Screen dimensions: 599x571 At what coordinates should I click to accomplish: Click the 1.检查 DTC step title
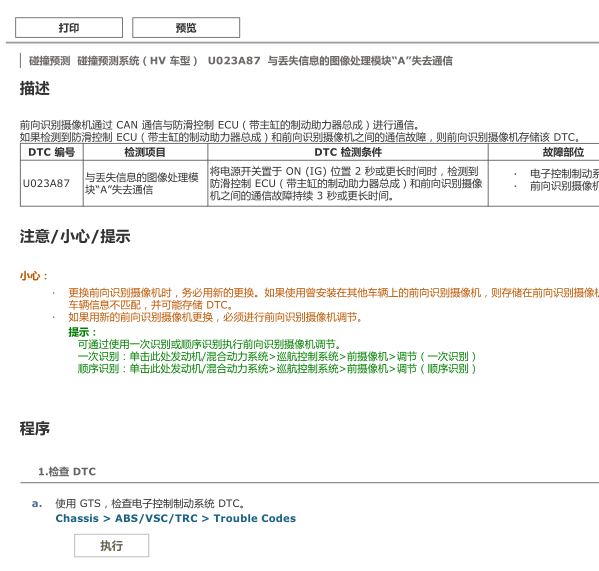coord(67,472)
